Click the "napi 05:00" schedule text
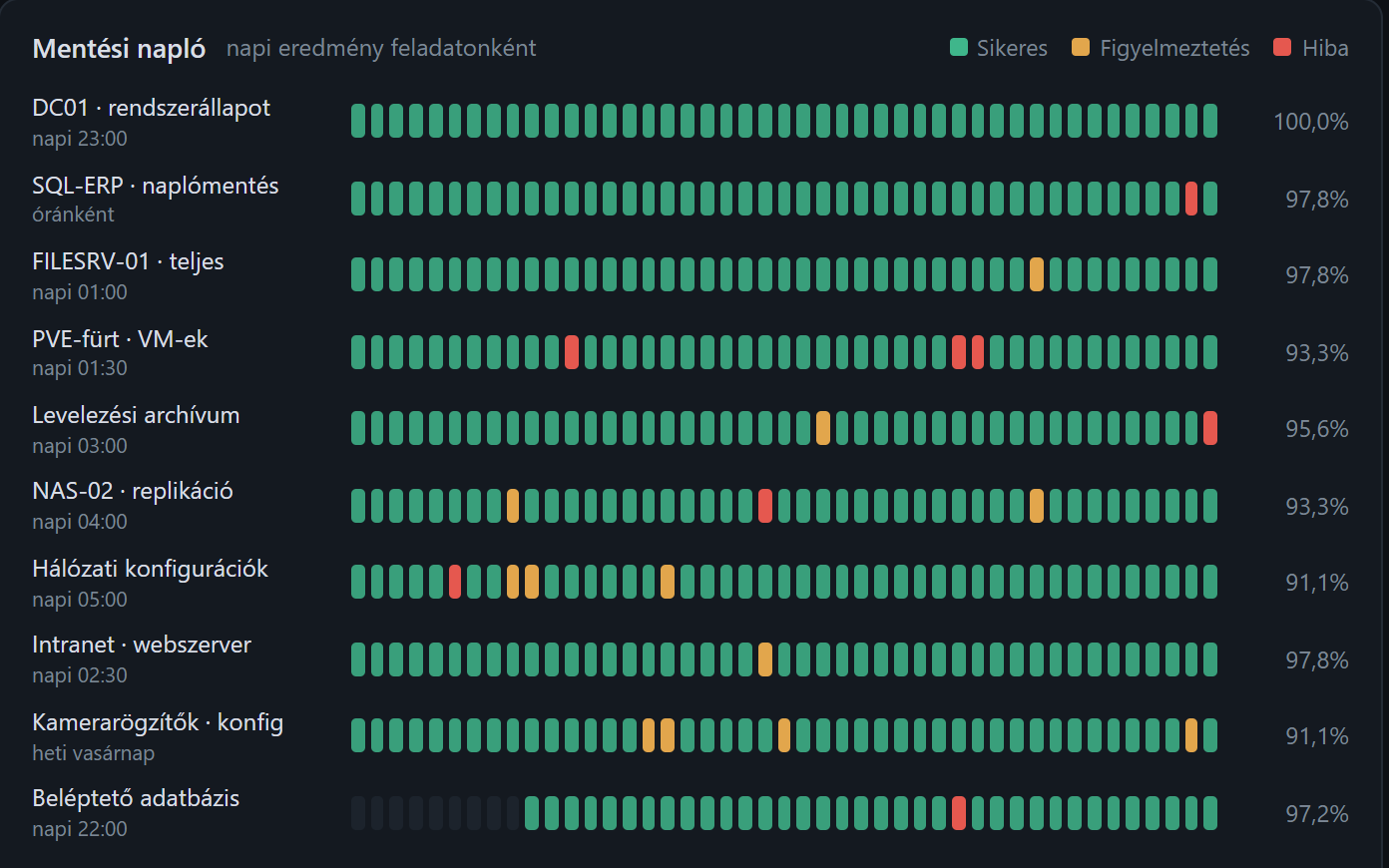 [80, 600]
